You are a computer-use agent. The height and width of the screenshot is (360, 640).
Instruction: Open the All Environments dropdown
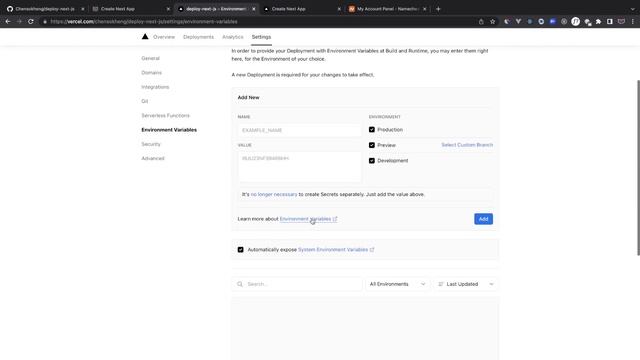[397, 284]
